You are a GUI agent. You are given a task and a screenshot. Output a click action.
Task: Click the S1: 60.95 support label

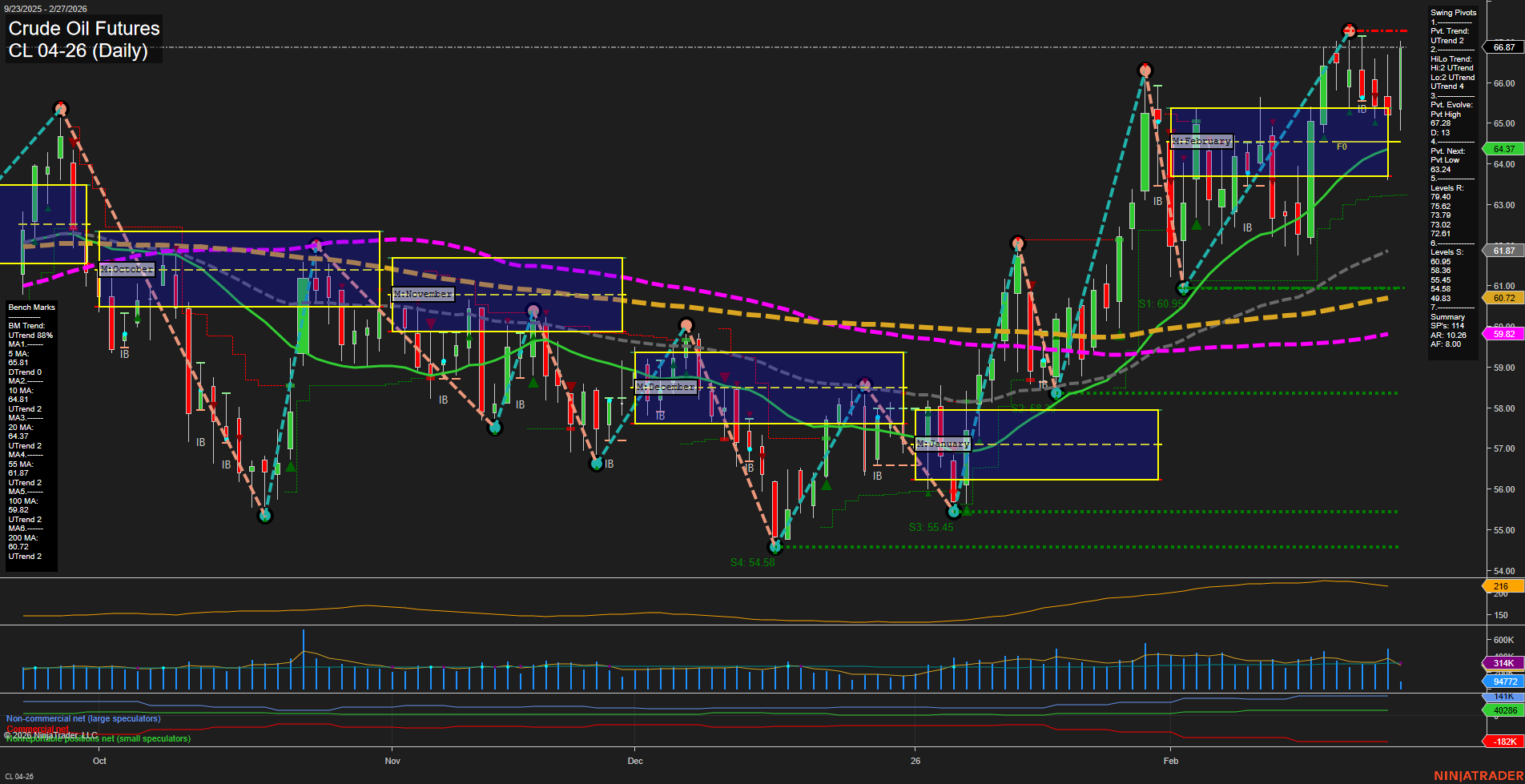[x=1161, y=303]
